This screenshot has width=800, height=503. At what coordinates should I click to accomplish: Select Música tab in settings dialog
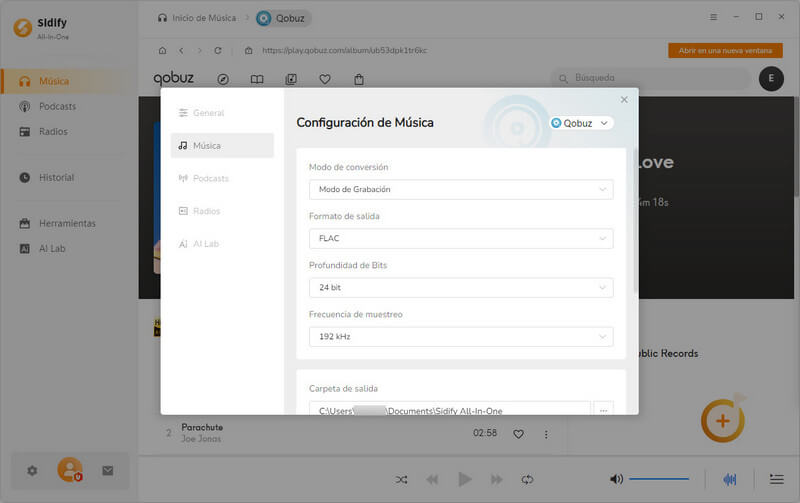click(222, 145)
